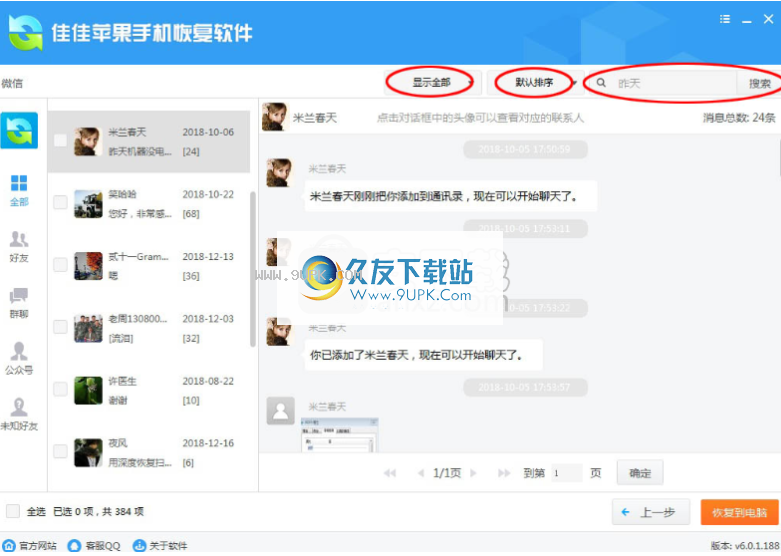Click the app logo in the title bar
This screenshot has height=556, width=781.
coord(25,33)
